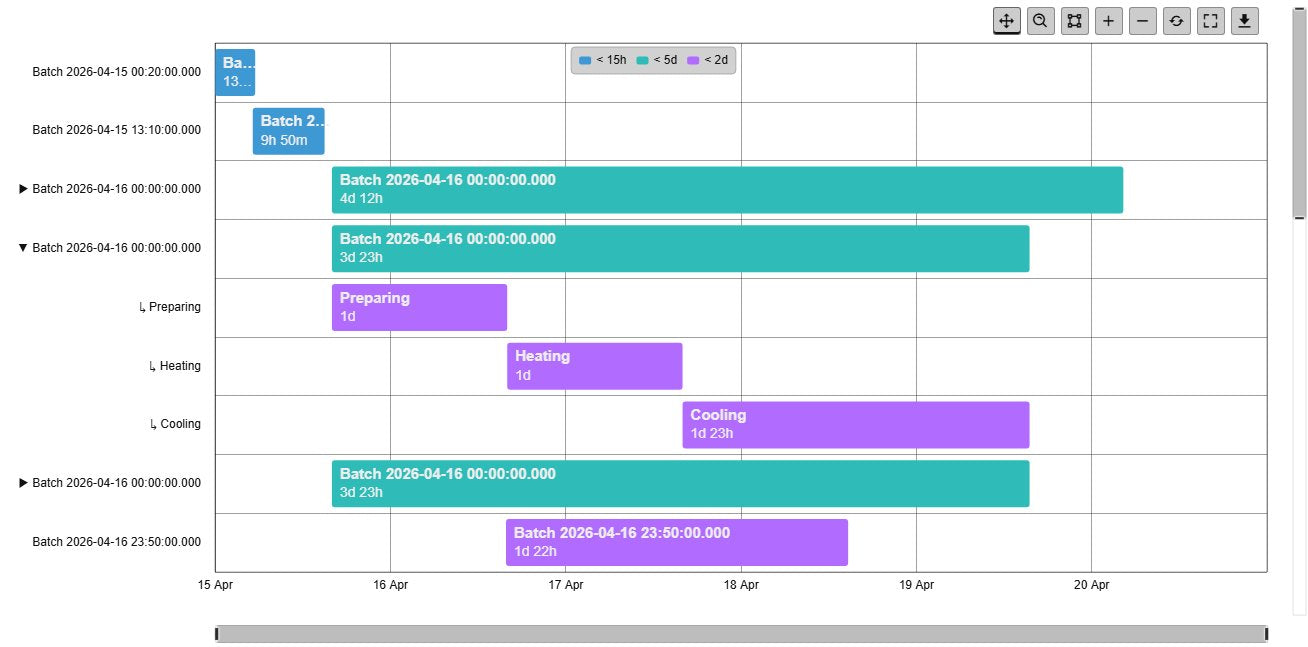
Task: Select the Heating task bar
Action: [x=595, y=366]
